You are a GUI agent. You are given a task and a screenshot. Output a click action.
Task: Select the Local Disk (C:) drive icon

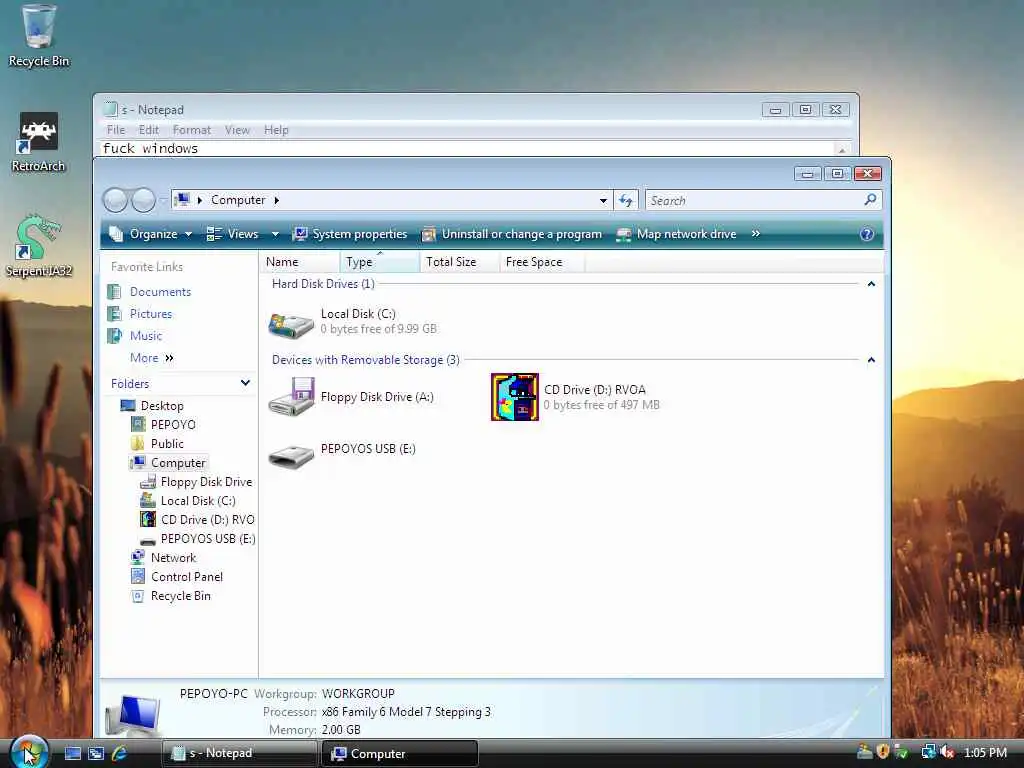[x=291, y=325]
